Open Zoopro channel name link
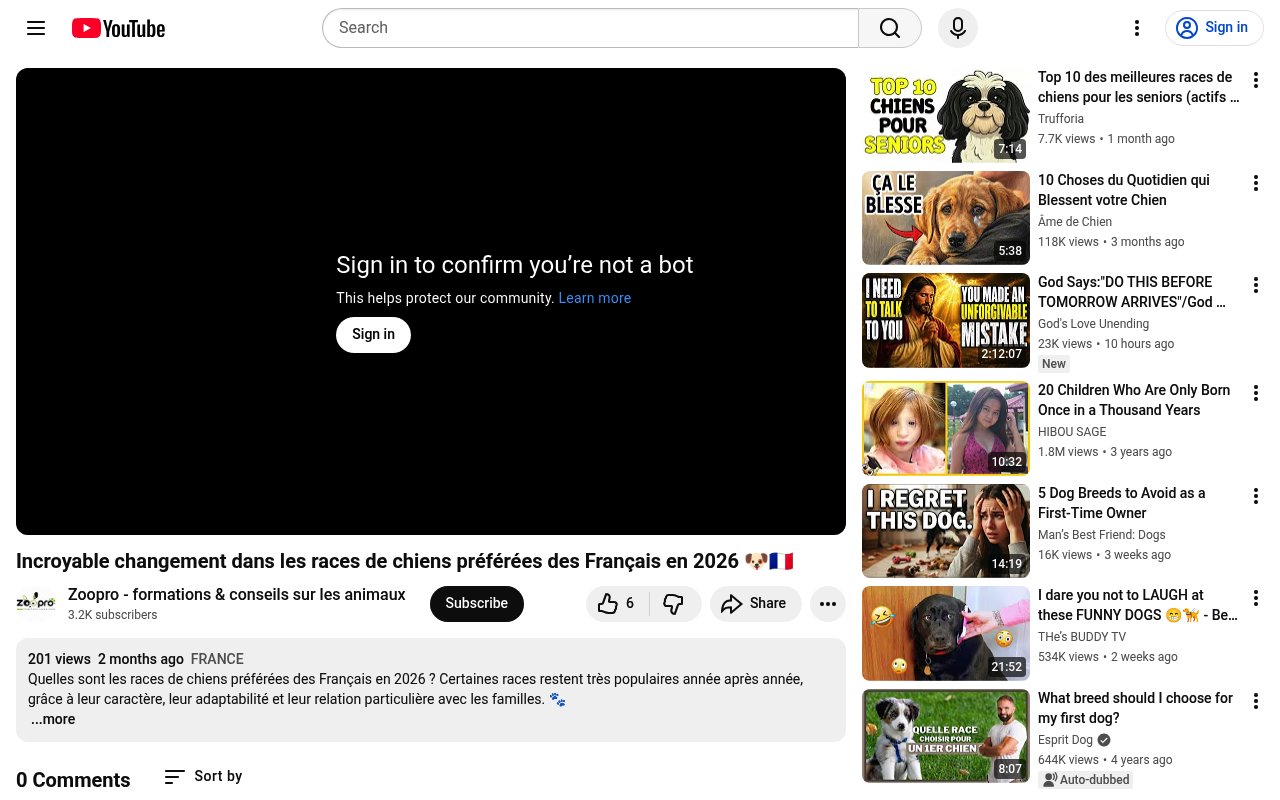This screenshot has width=1280, height=800. 236,594
